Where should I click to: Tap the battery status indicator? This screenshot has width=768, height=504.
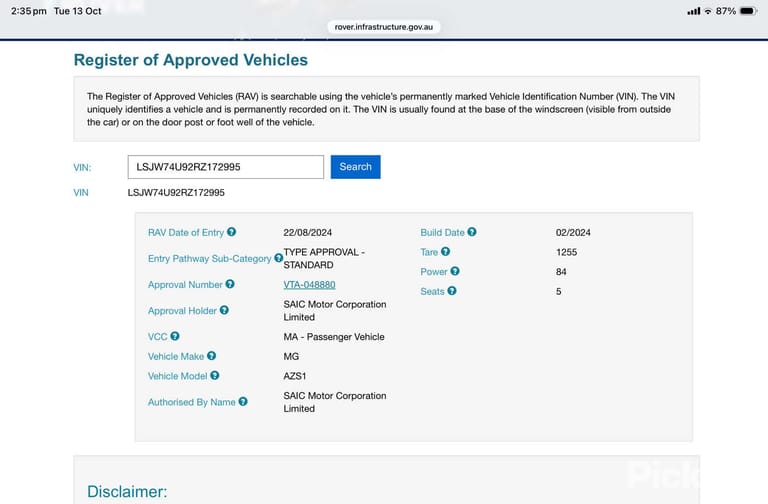749,11
